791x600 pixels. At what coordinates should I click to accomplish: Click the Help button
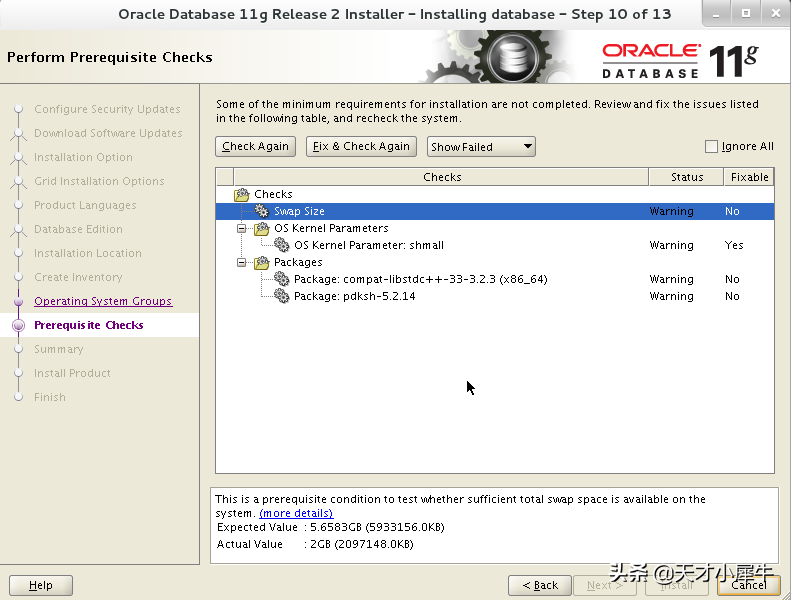[41, 585]
